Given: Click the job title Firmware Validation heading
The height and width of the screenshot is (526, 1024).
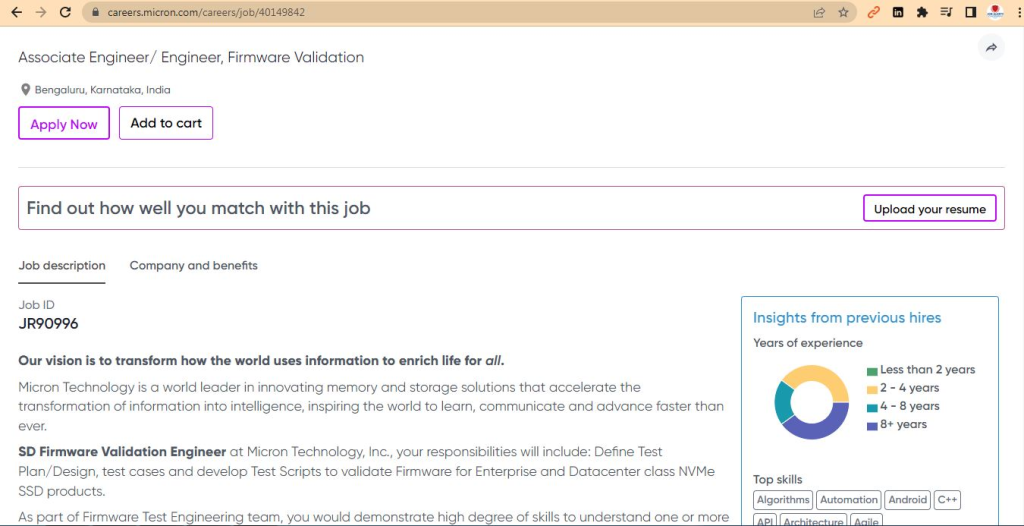Looking at the screenshot, I should (191, 58).
